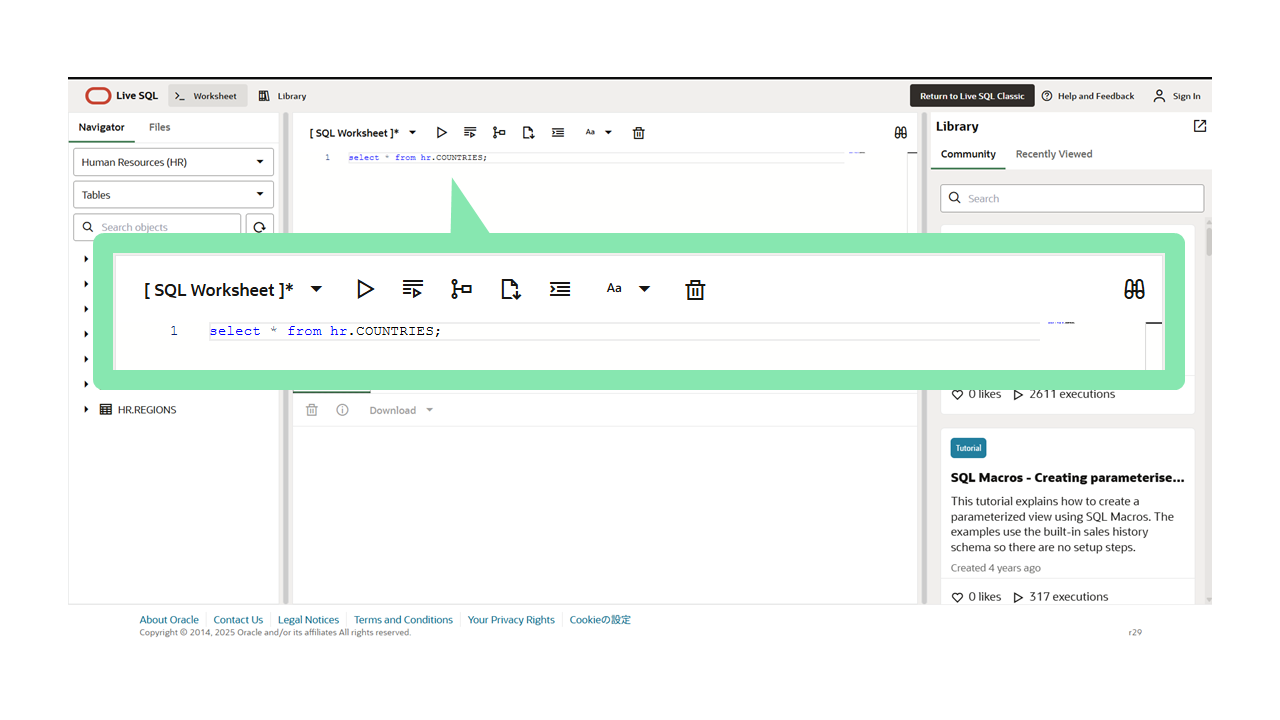The height and width of the screenshot is (720, 1280).
Task: Open the Legal Notices footer link
Action: click(x=308, y=620)
